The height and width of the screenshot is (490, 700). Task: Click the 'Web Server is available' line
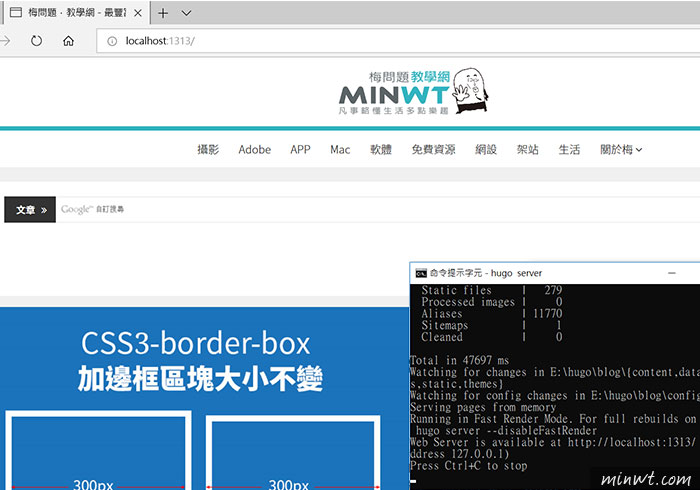553,442
